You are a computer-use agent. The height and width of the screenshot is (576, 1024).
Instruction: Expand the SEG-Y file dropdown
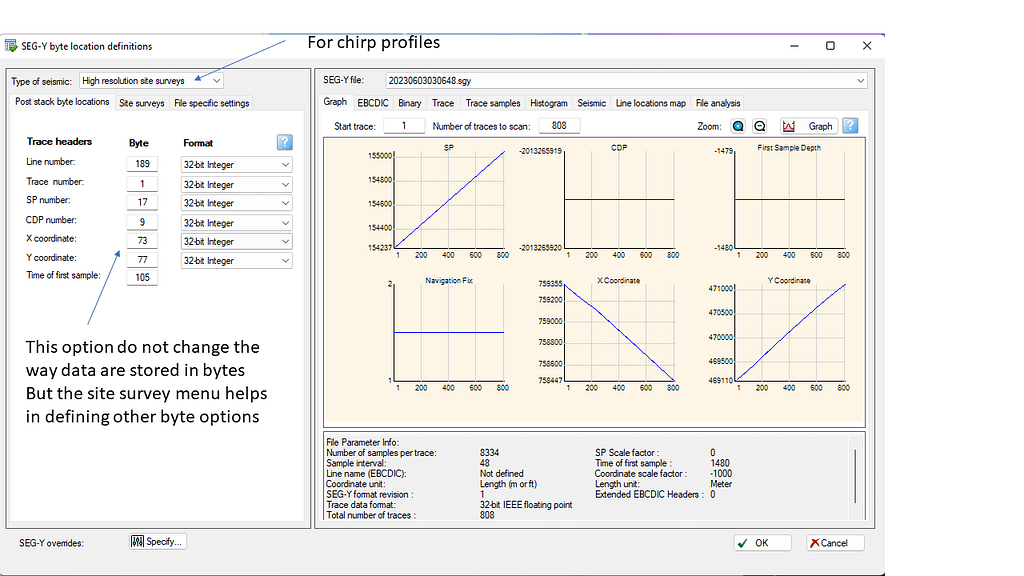860,81
